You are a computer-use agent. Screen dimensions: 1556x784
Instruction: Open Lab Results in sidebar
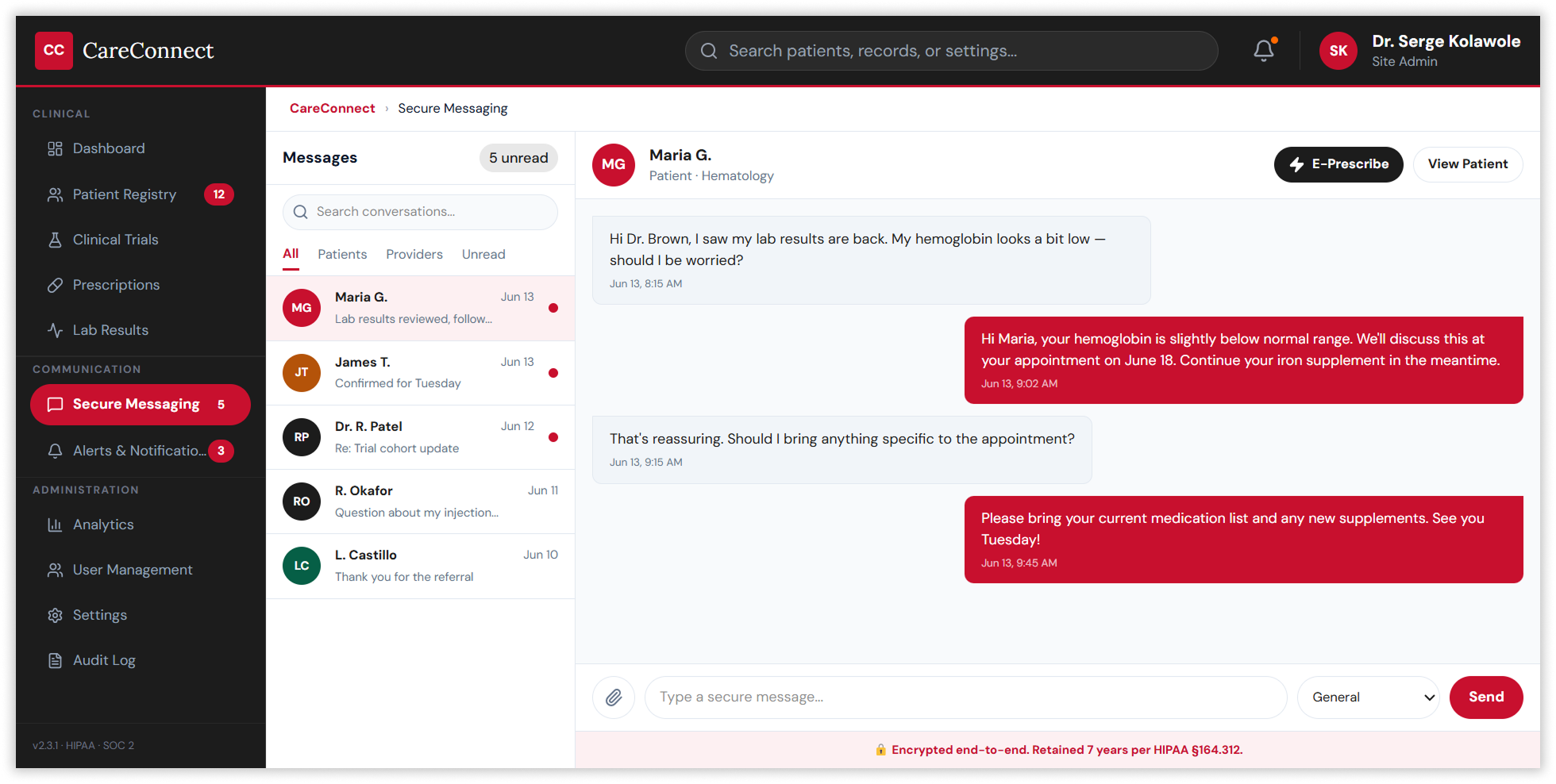pyautogui.click(x=110, y=330)
